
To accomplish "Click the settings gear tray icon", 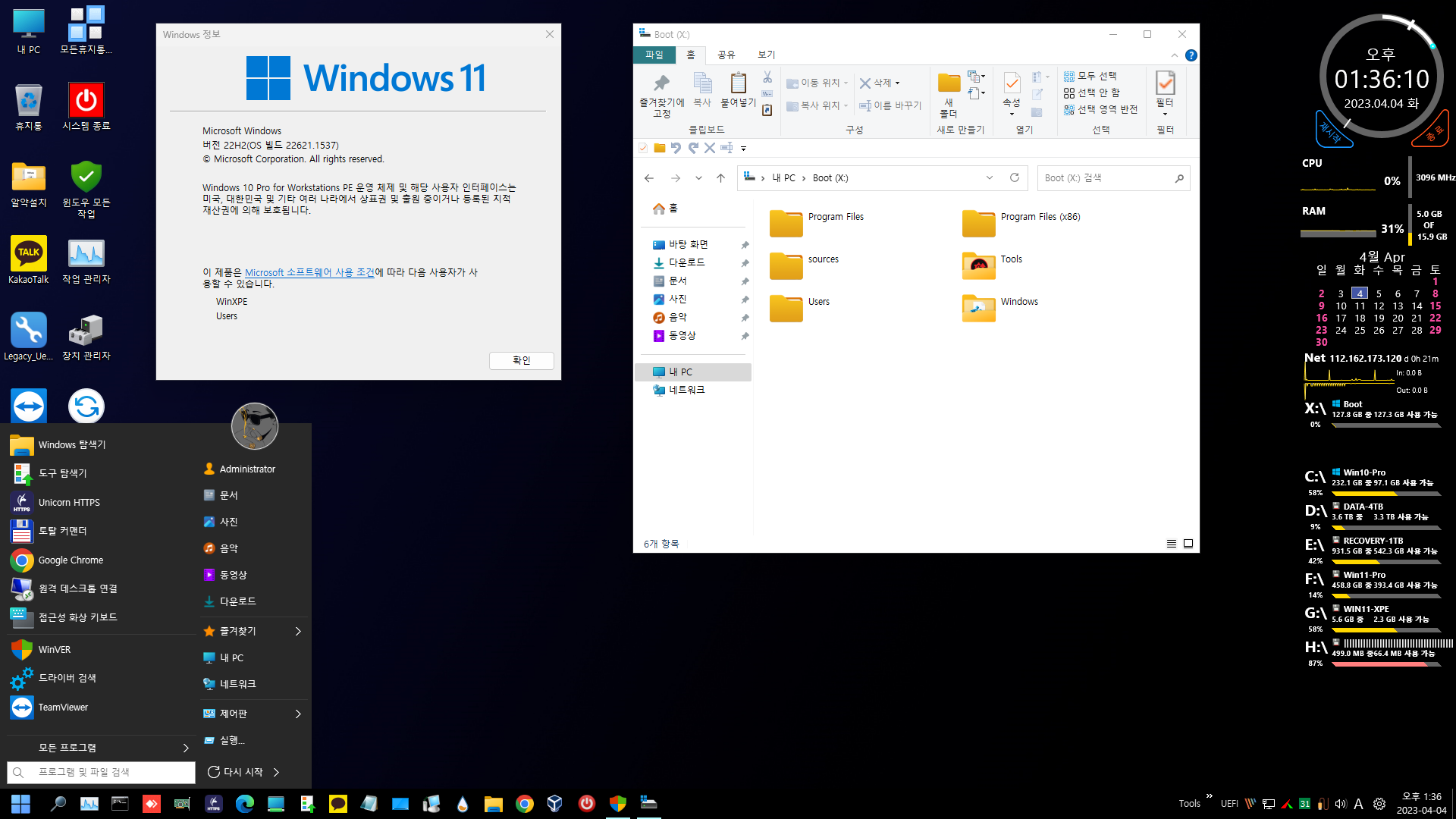I will tap(1379, 804).
